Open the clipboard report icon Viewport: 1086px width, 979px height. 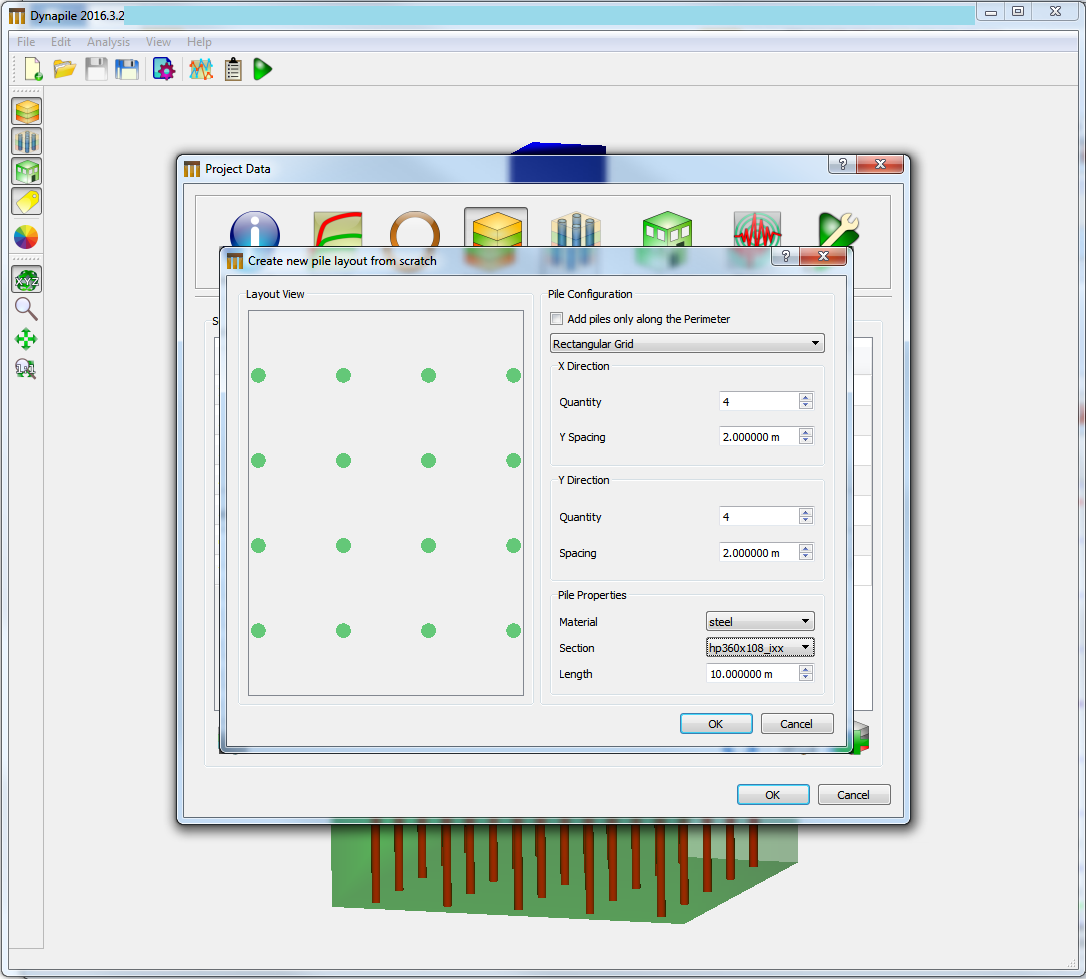pyautogui.click(x=233, y=69)
